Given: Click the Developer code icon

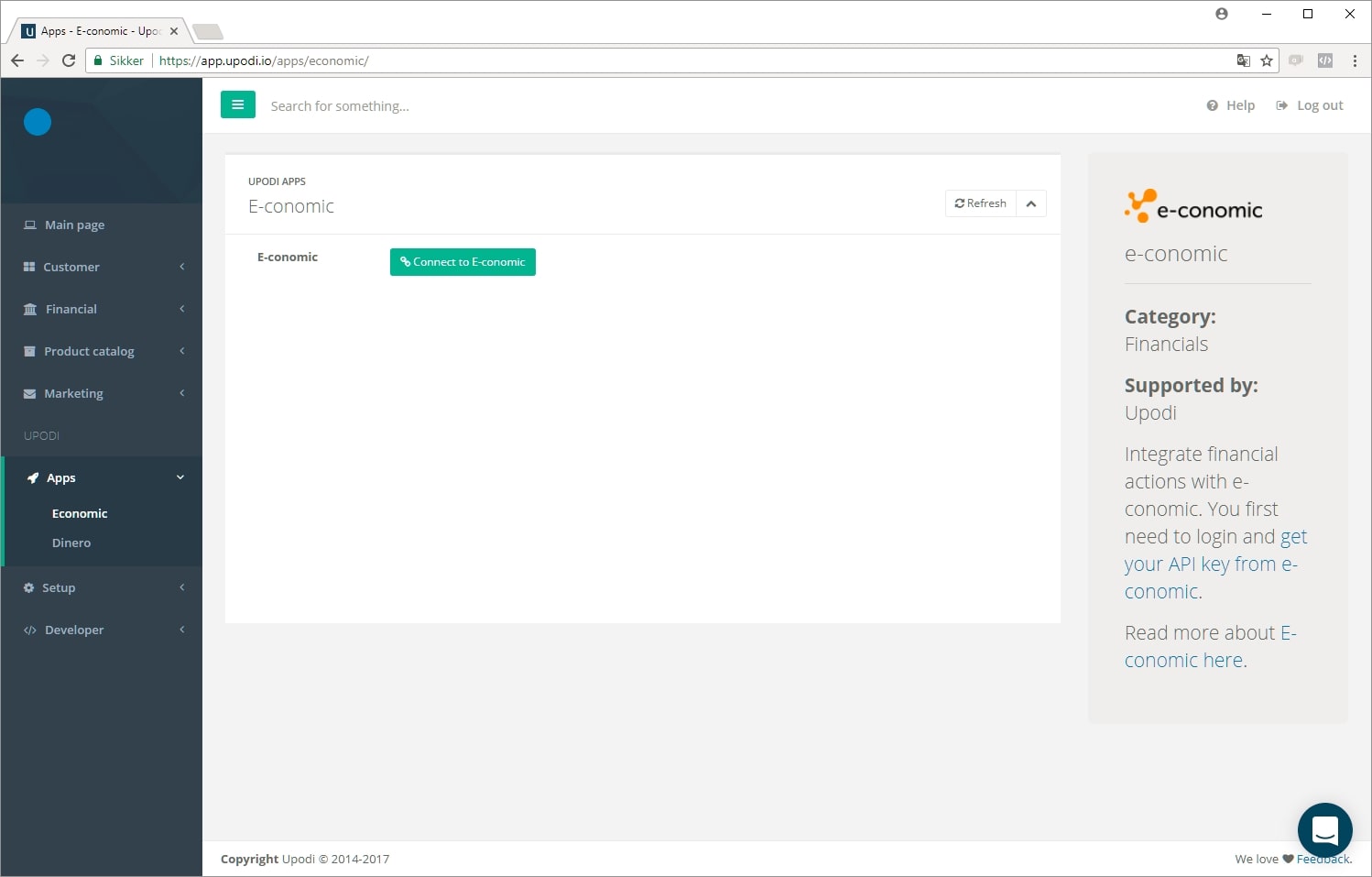Looking at the screenshot, I should [30, 630].
